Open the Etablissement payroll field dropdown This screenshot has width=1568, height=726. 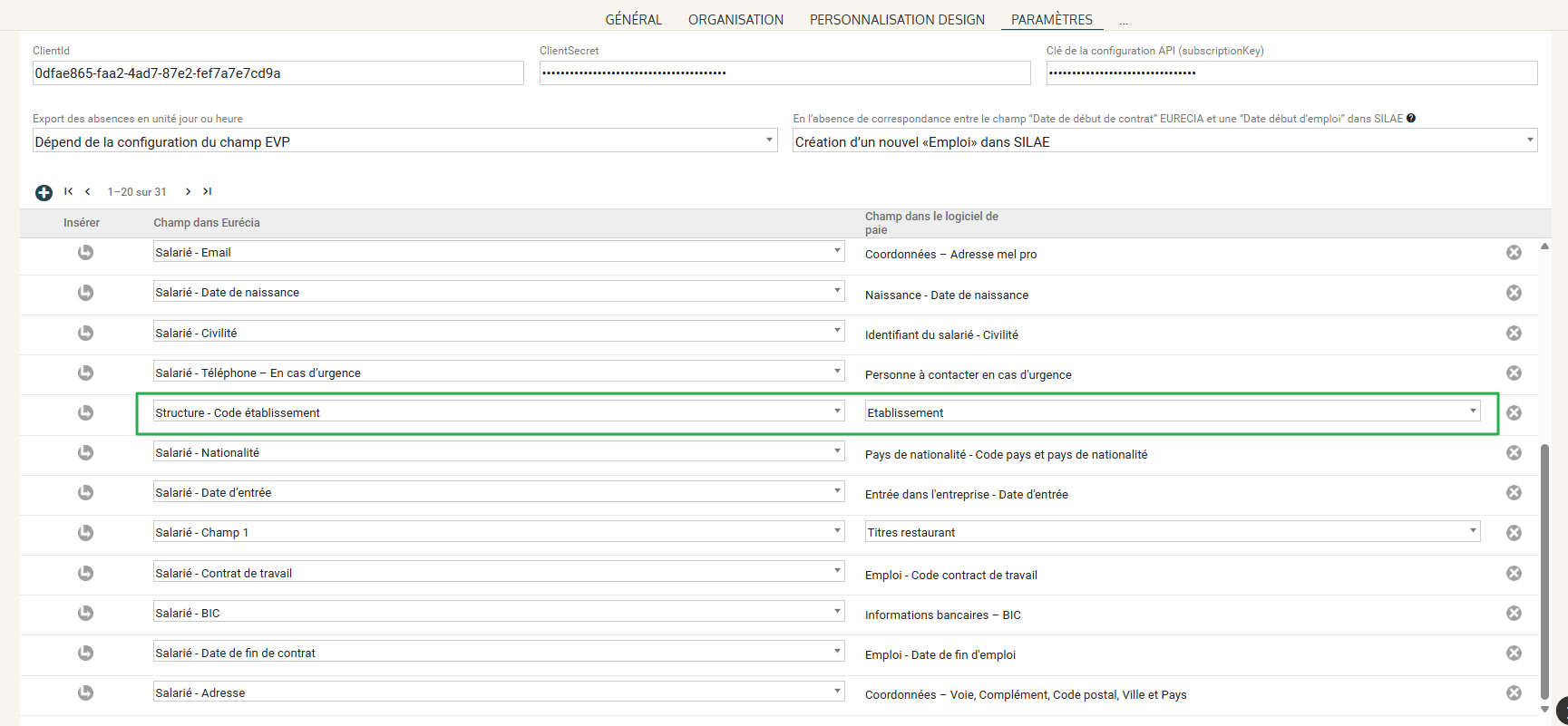coord(1172,412)
